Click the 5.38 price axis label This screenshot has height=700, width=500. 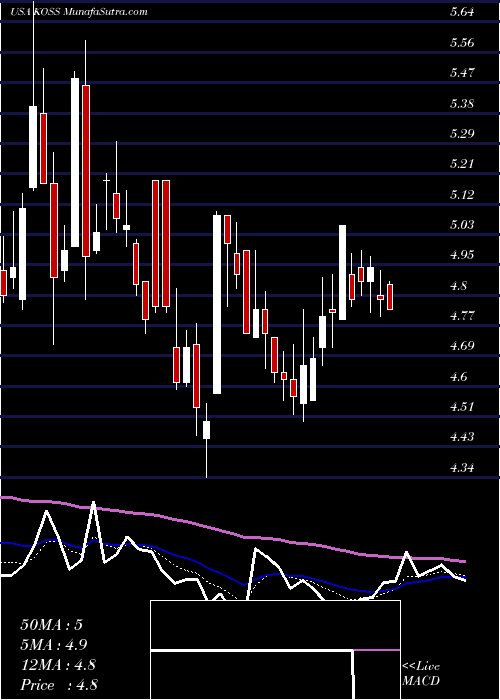pyautogui.click(x=462, y=103)
